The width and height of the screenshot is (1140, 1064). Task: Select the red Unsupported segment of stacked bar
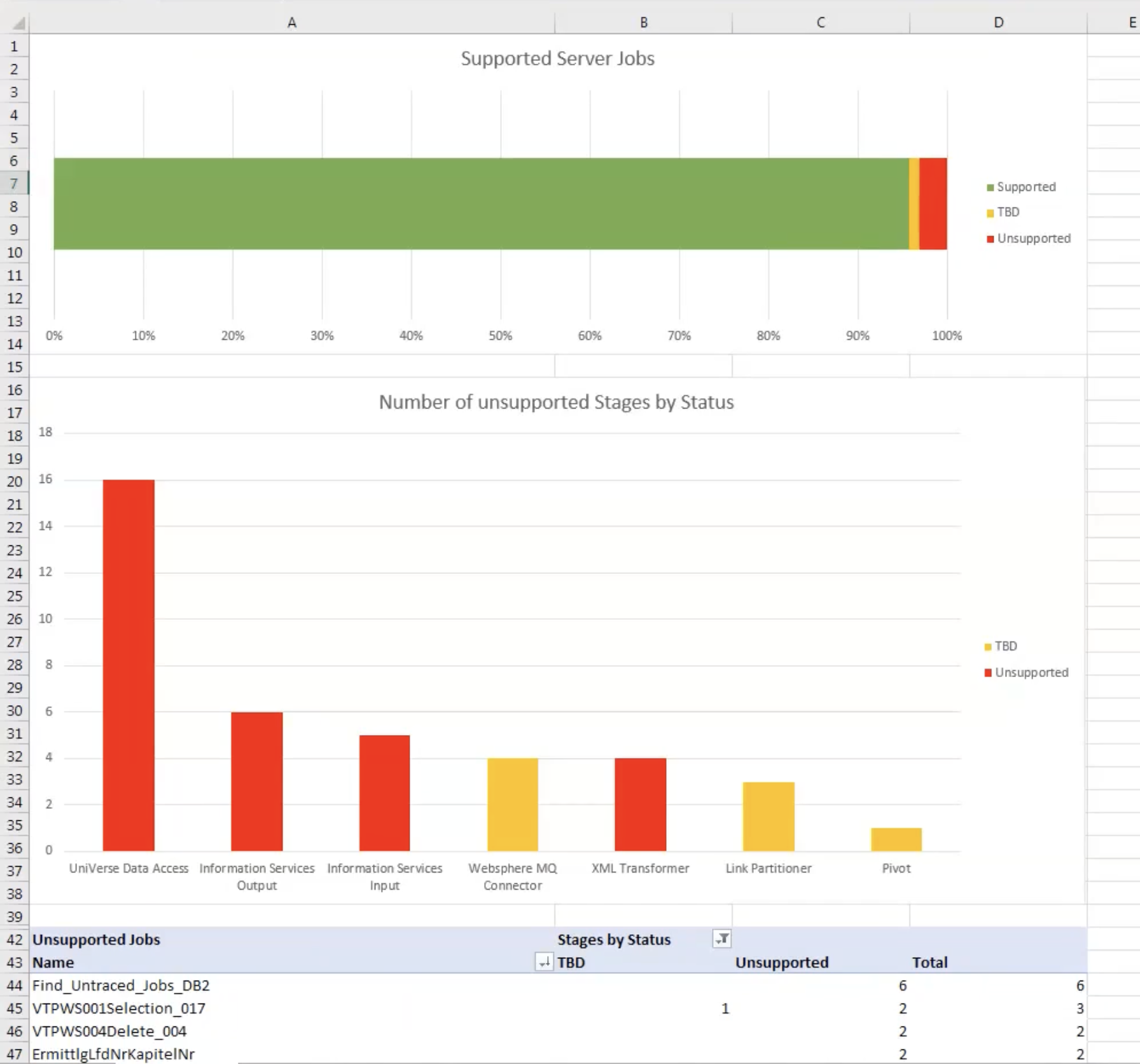coord(933,204)
